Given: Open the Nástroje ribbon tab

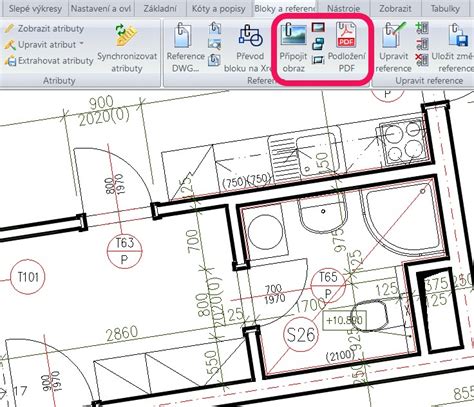Looking at the screenshot, I should [x=343, y=9].
